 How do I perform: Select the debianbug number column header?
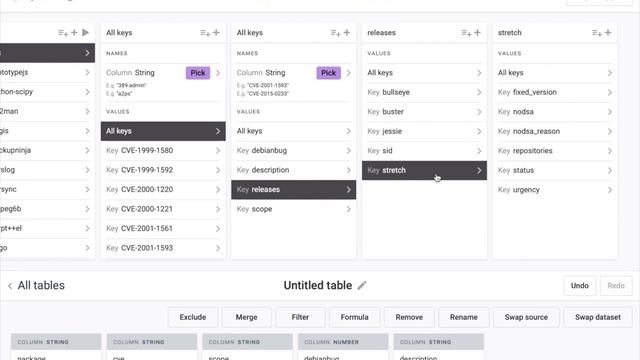(343, 342)
